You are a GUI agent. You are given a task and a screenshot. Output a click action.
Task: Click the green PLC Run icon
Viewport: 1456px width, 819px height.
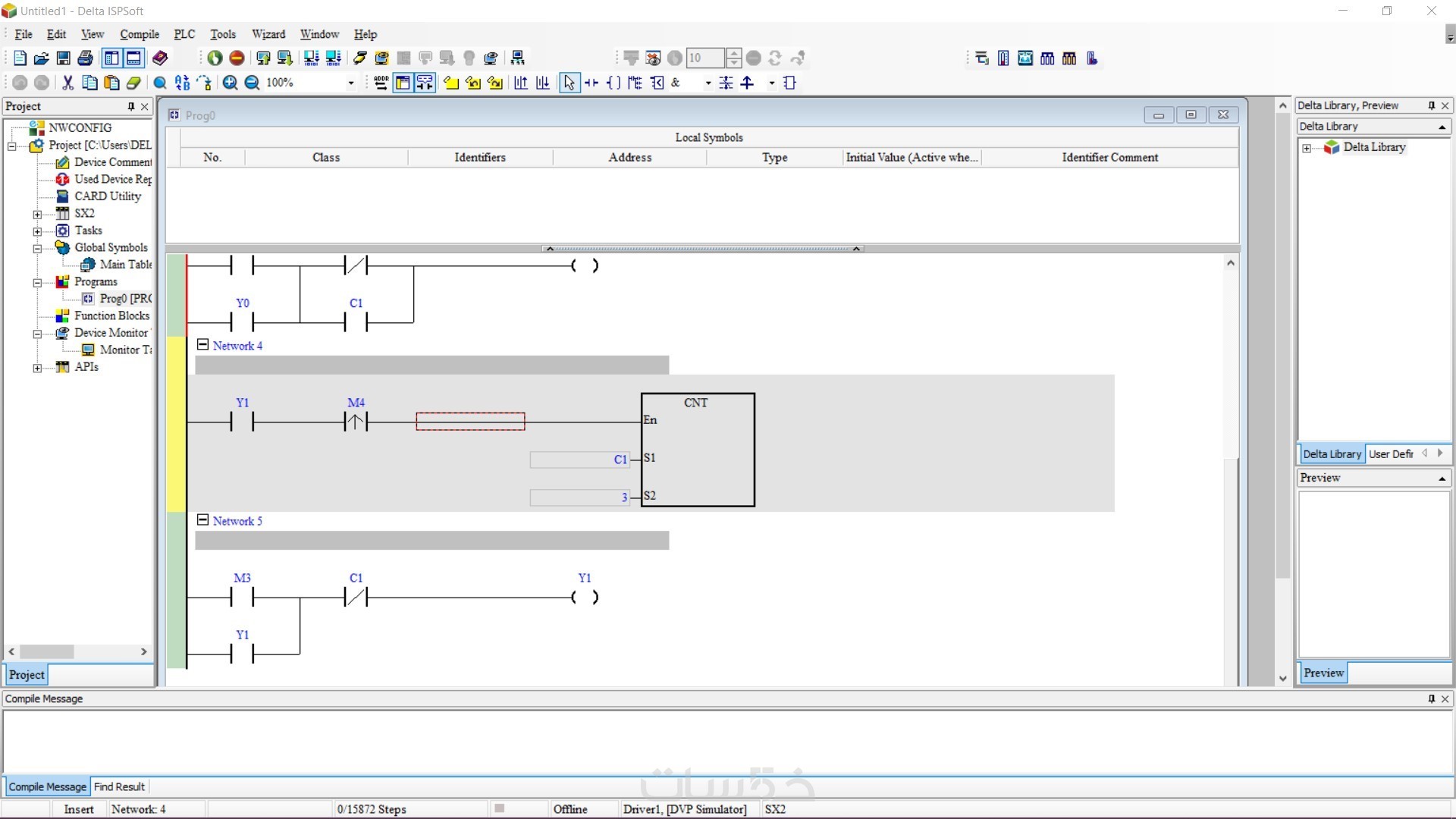(x=215, y=58)
